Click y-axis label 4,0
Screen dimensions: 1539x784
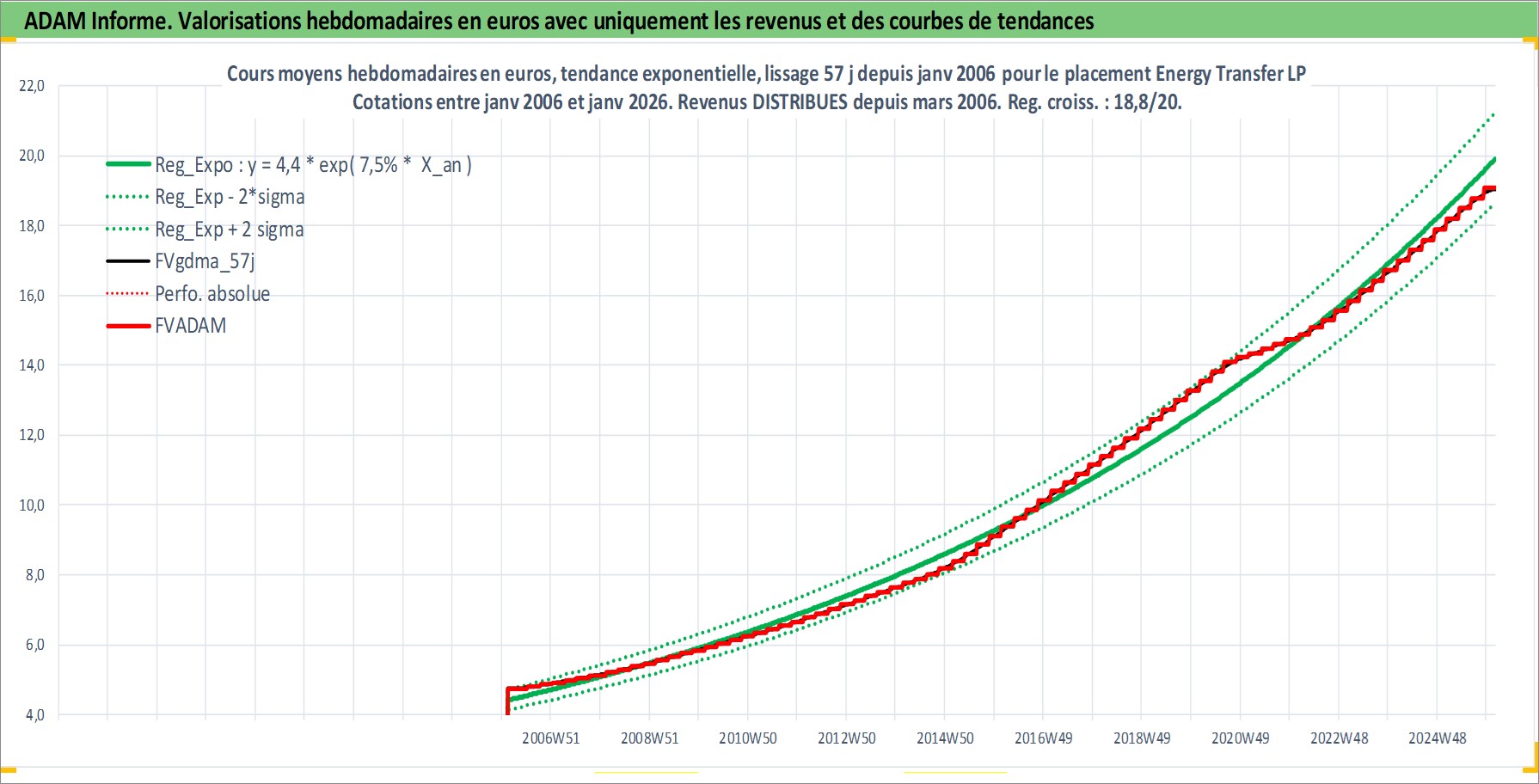click(x=35, y=715)
